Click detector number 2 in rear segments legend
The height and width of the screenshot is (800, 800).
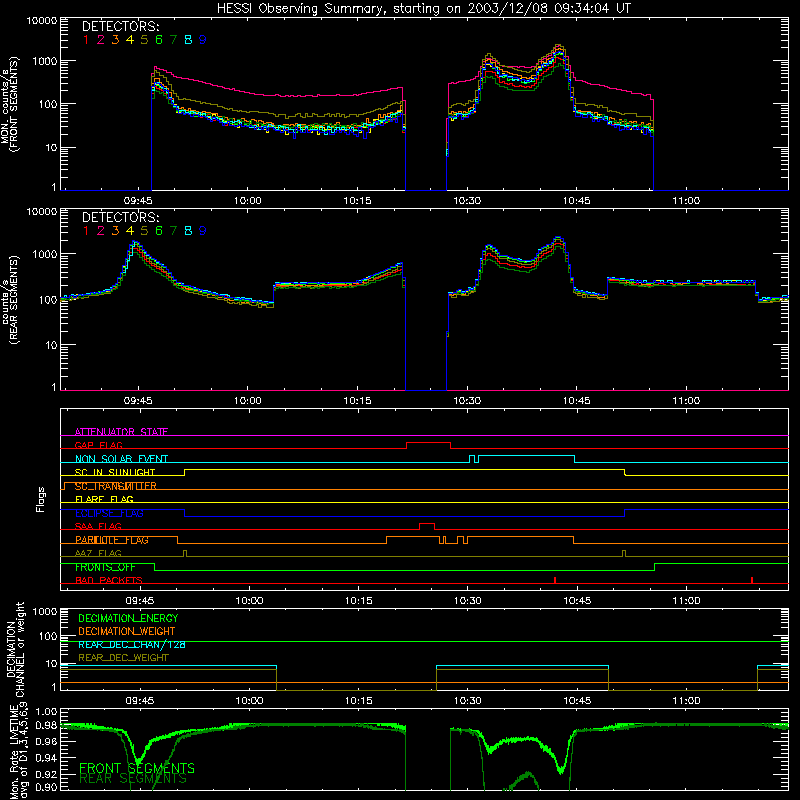(x=101, y=231)
